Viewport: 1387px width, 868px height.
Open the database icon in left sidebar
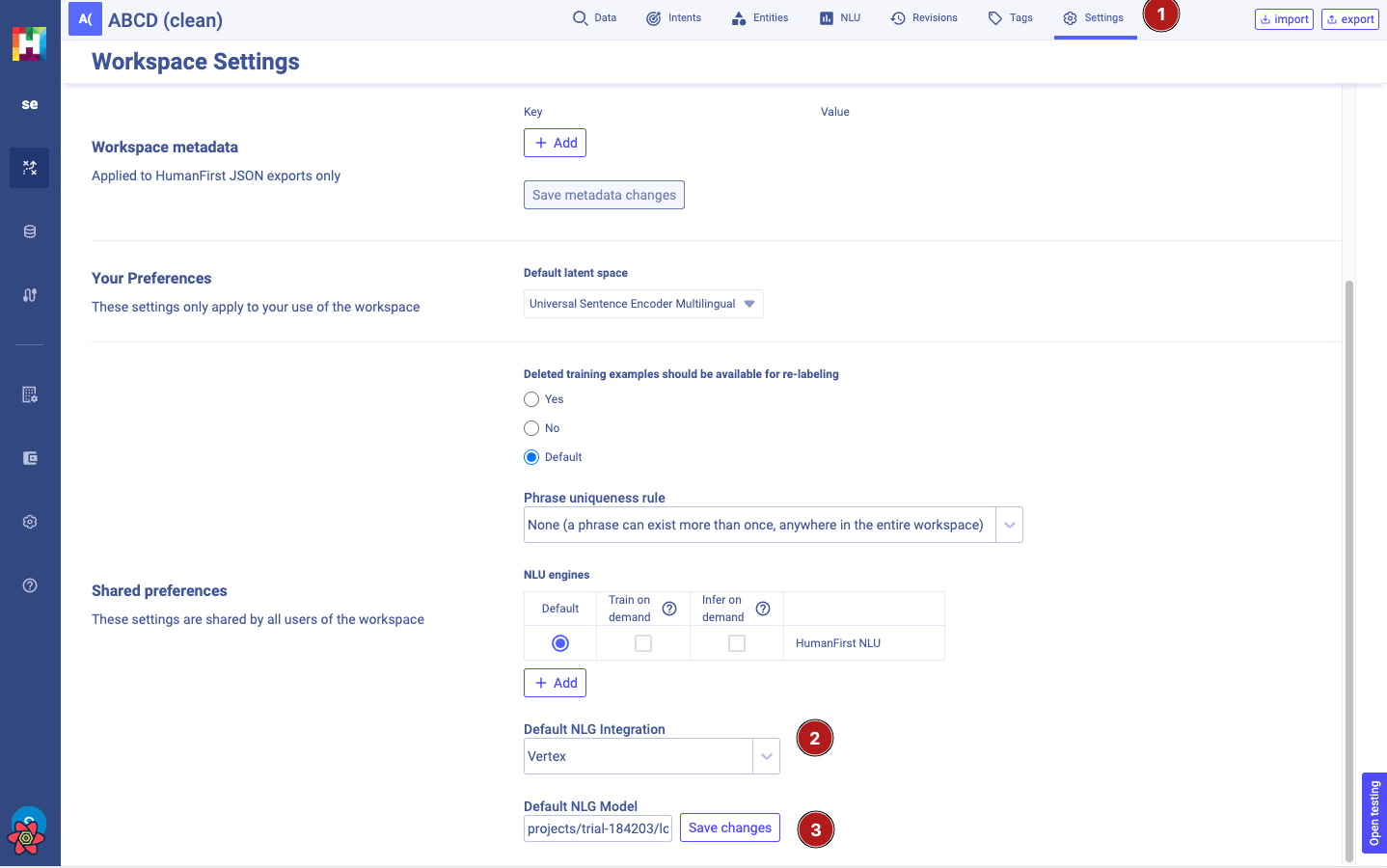coord(30,231)
